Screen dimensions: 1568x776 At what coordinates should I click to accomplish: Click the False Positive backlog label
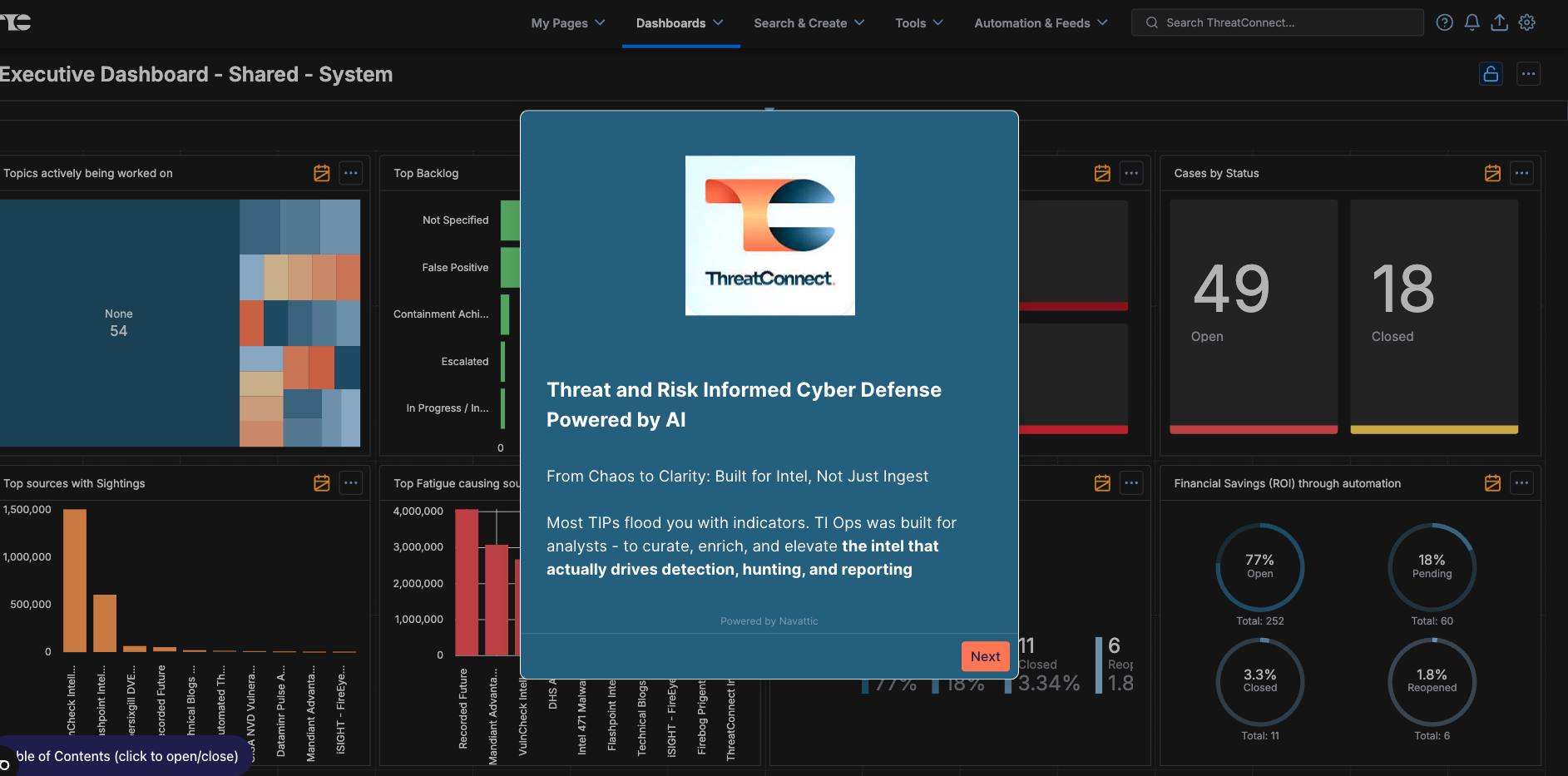tap(455, 268)
